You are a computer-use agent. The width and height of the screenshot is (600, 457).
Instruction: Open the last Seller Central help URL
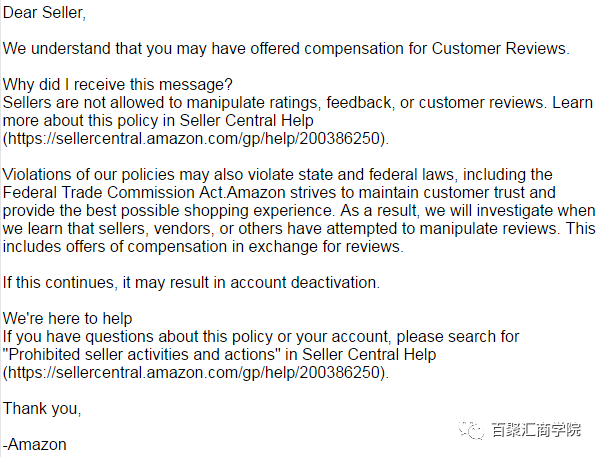click(x=195, y=373)
